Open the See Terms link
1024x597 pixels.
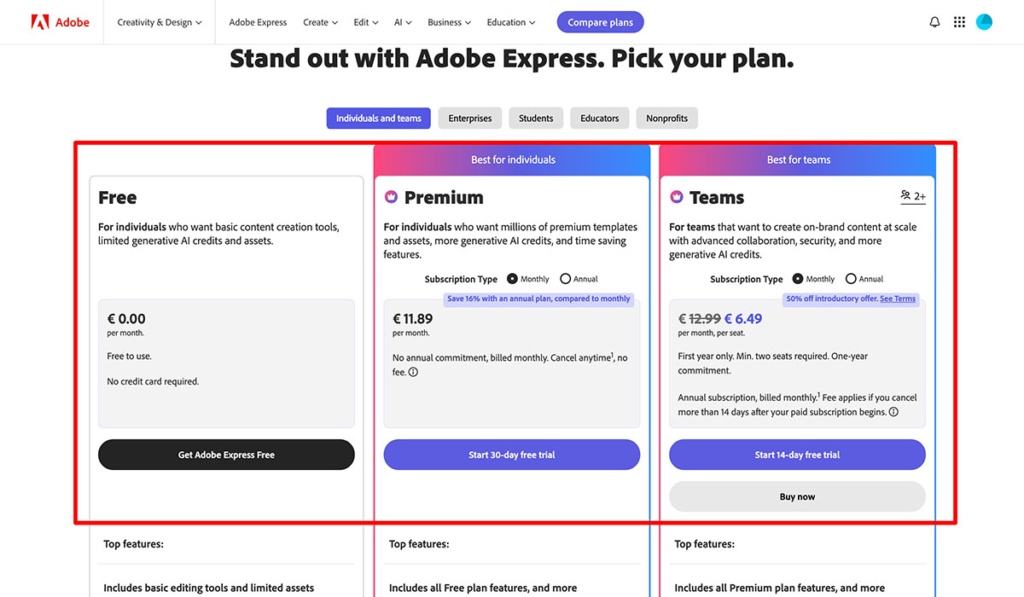[897, 299]
